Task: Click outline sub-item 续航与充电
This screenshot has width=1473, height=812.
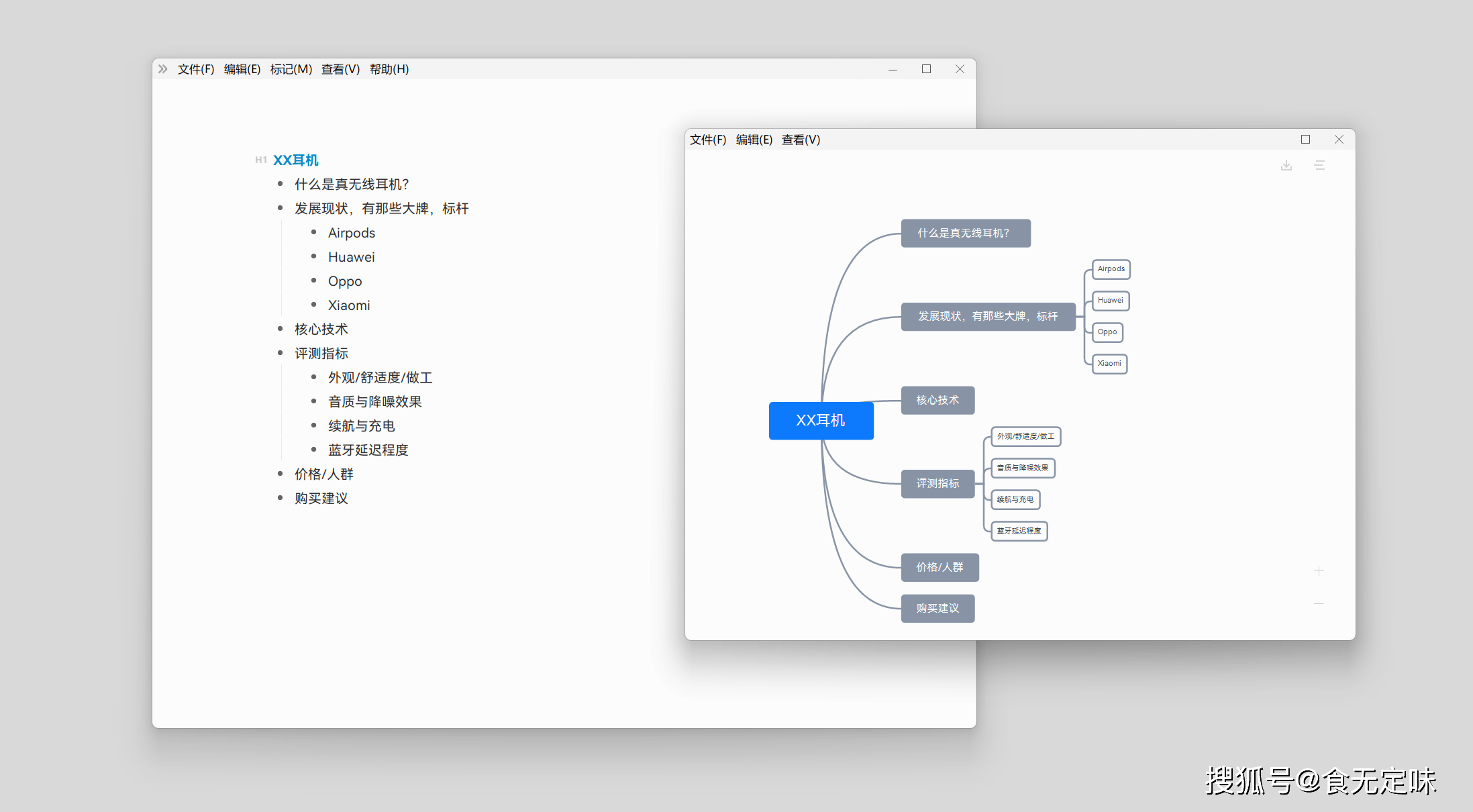Action: click(x=362, y=426)
